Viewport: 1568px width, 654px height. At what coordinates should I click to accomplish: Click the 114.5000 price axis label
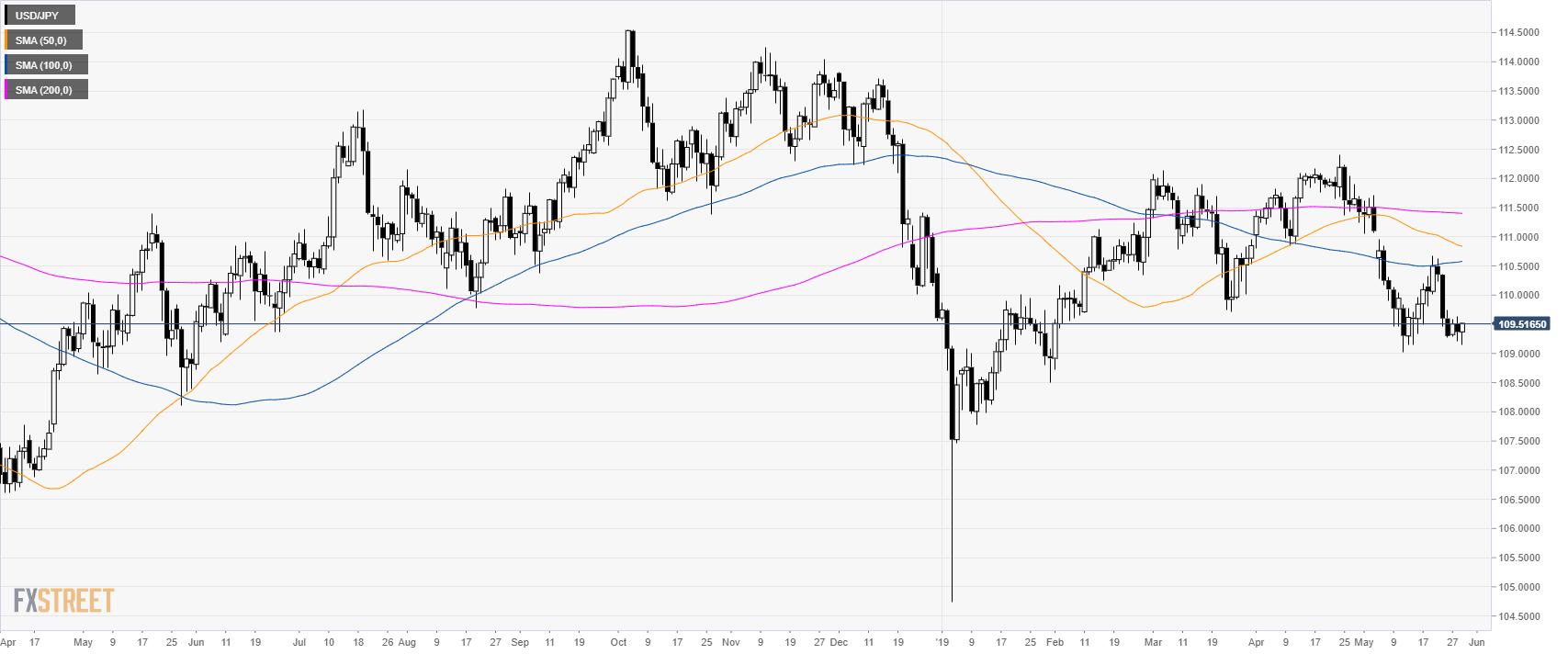tap(1518, 32)
